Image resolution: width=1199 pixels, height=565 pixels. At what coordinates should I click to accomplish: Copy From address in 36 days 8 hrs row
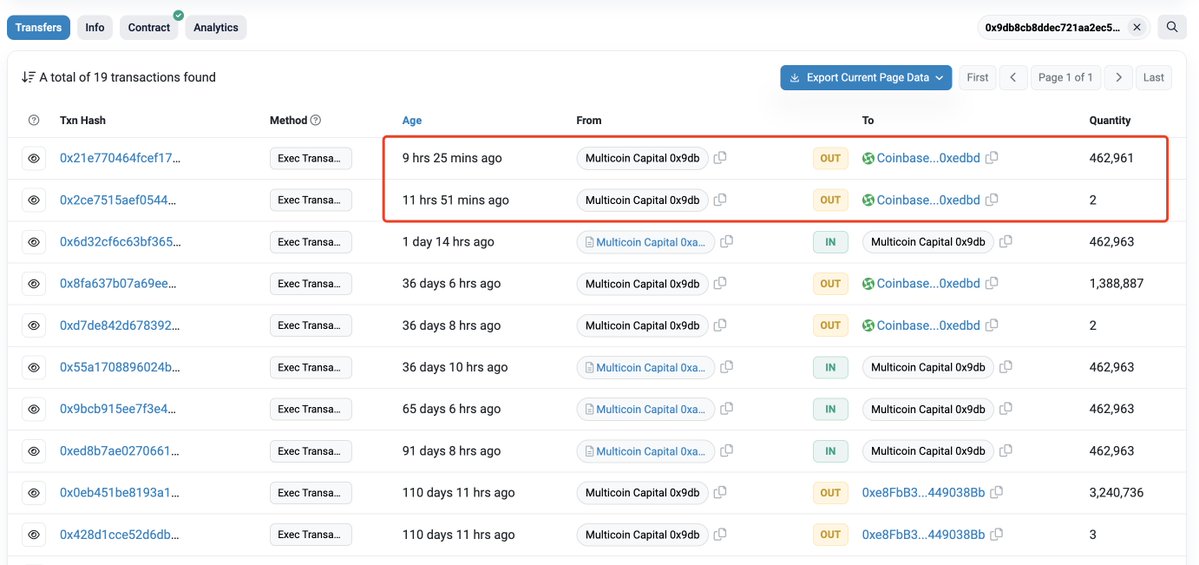coord(720,326)
